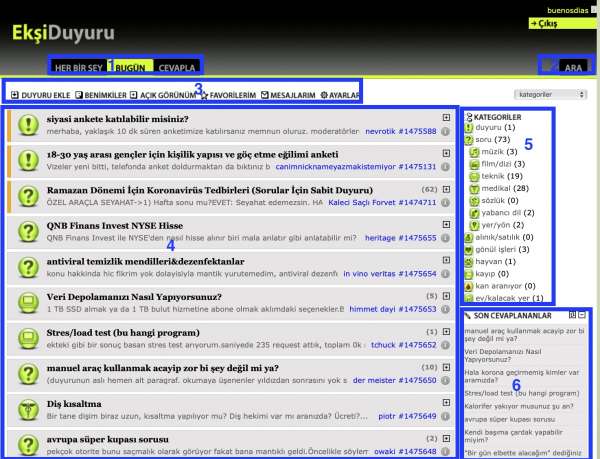Click the Ayarlar gear icon
Screen dimensions: 600x459
point(324,95)
